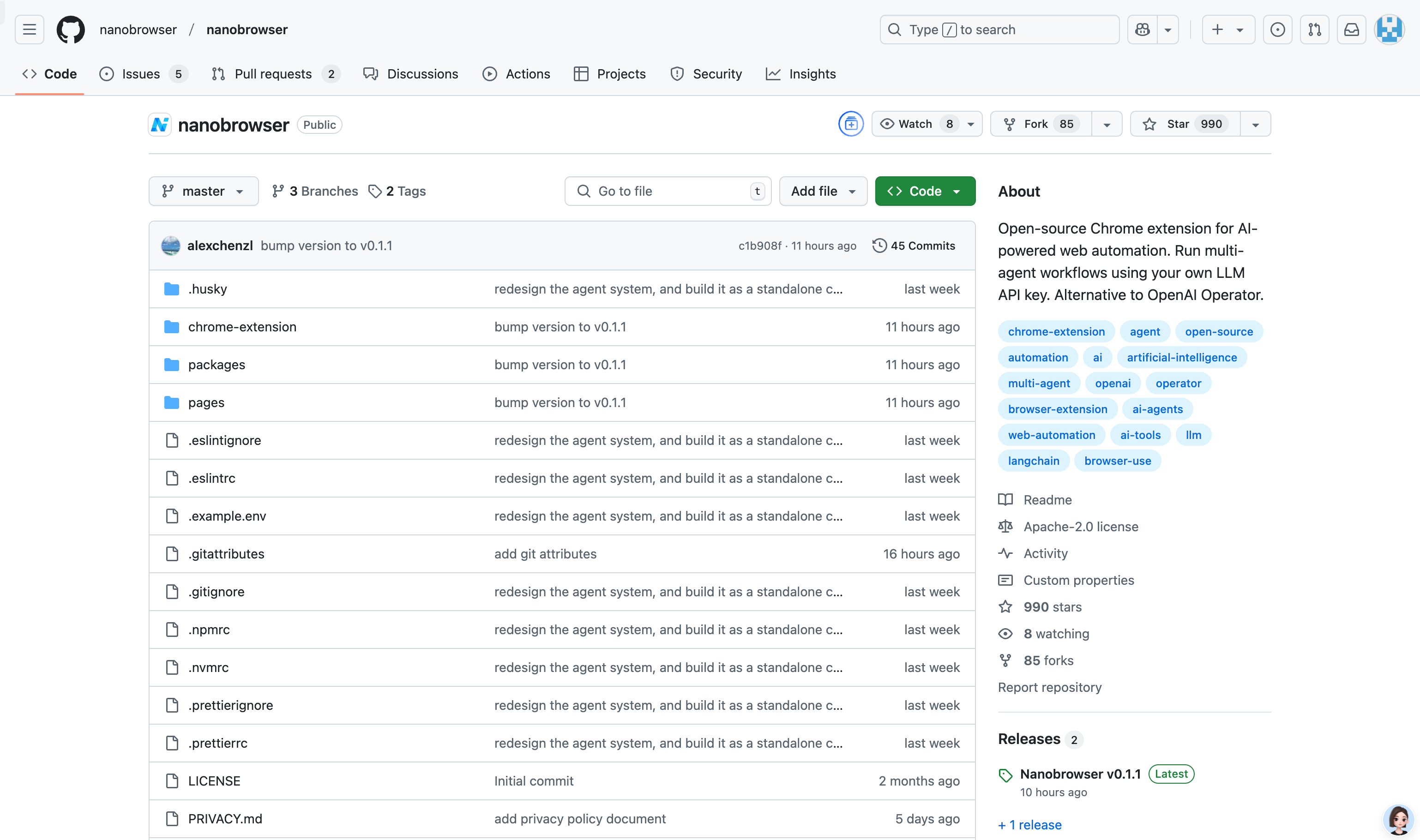The image size is (1420, 840).
Task: Click the nanobrowser repository logo
Action: [x=160, y=125]
